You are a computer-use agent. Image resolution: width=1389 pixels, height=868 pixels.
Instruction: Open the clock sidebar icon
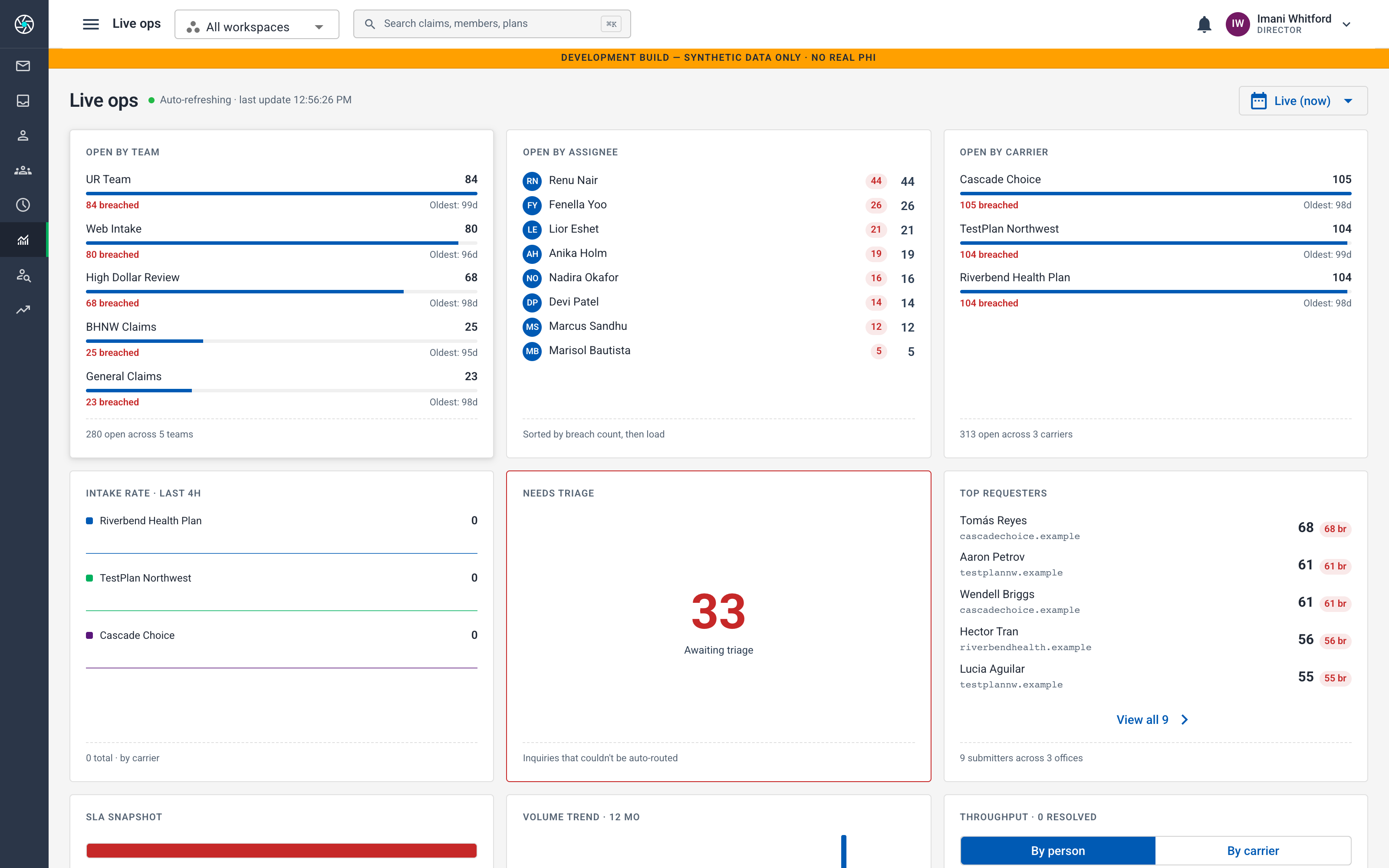(x=23, y=205)
